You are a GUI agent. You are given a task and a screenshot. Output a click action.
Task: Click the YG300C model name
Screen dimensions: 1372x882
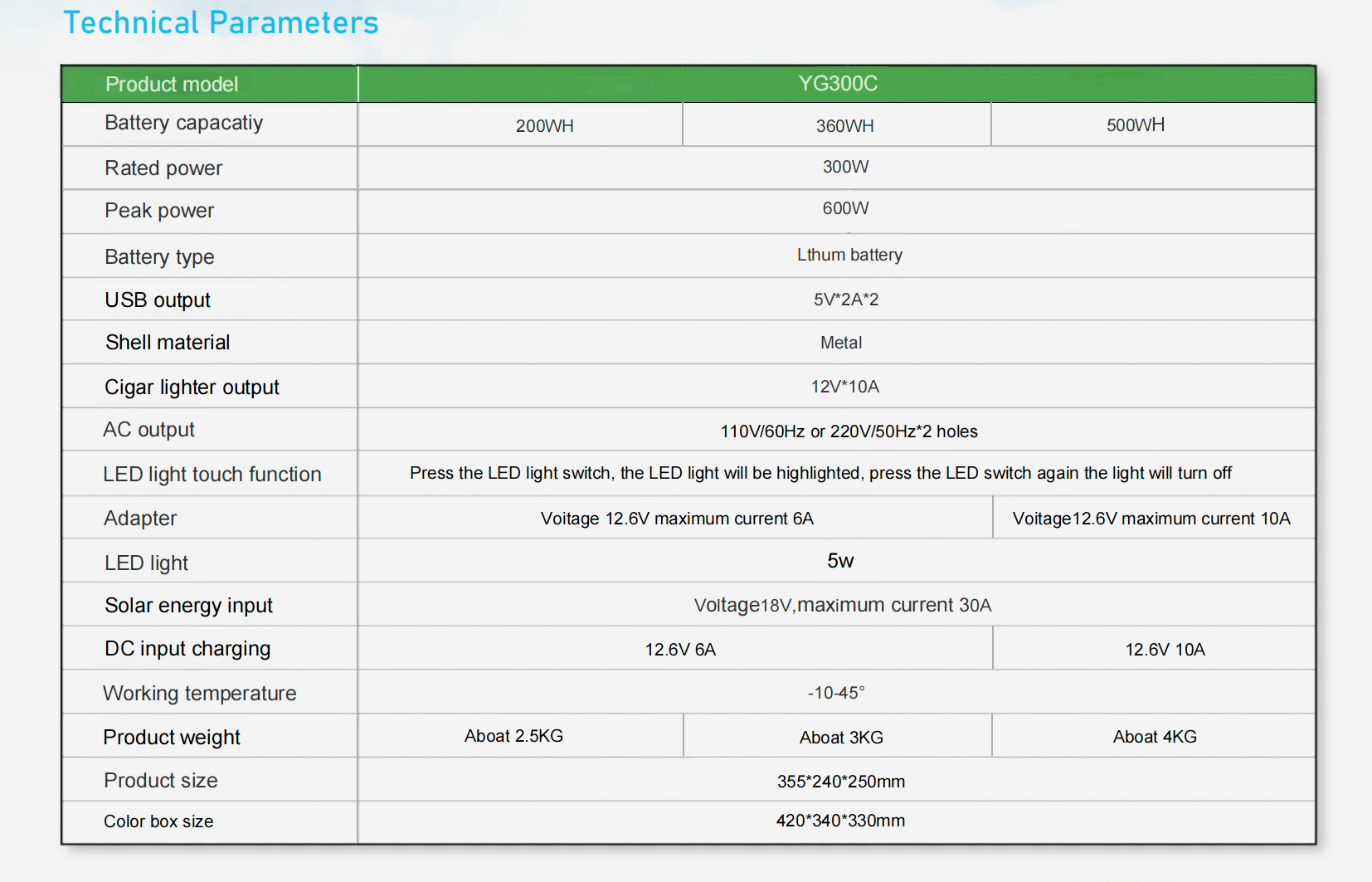838,84
